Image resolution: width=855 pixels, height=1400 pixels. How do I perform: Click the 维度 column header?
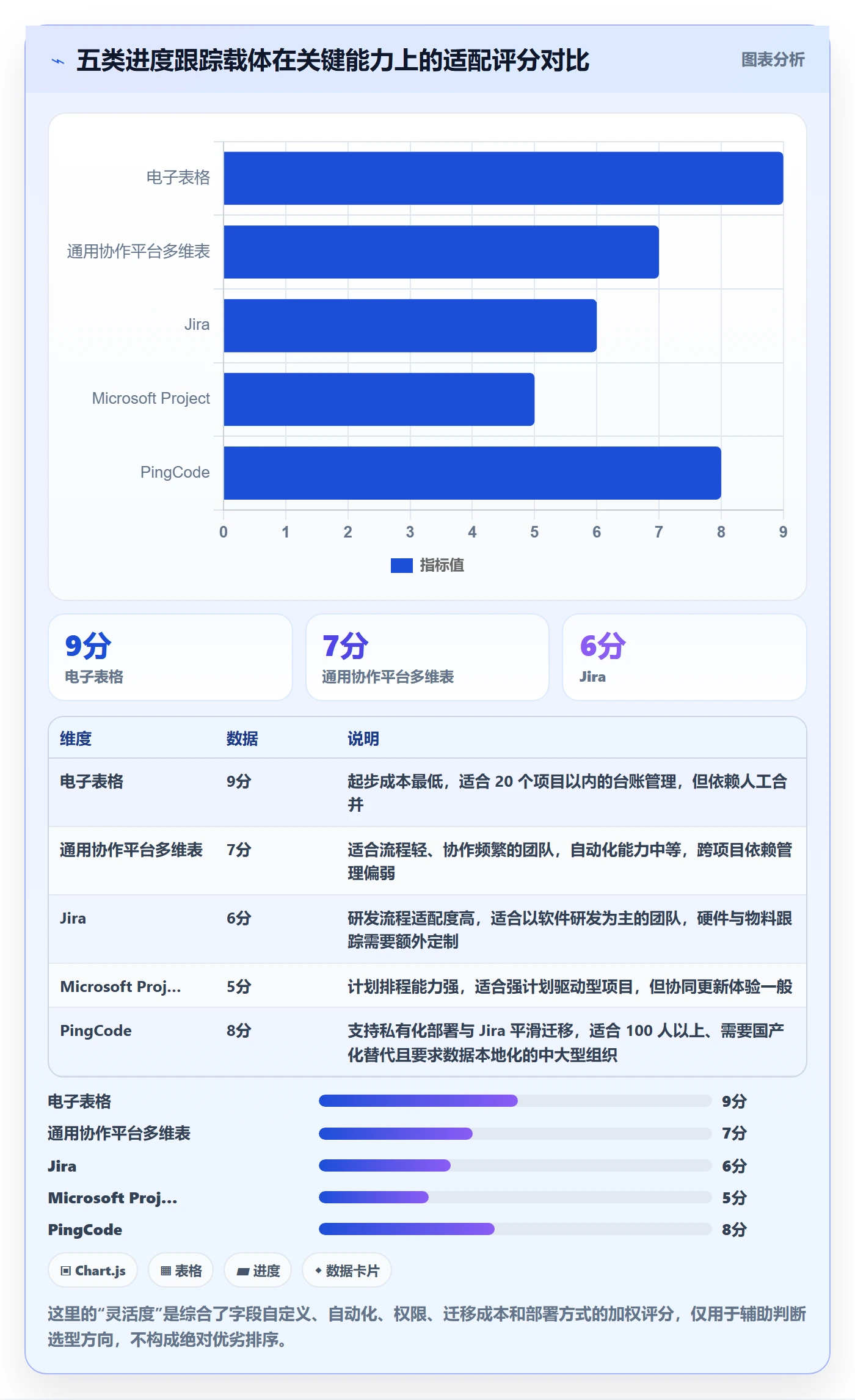tap(76, 739)
